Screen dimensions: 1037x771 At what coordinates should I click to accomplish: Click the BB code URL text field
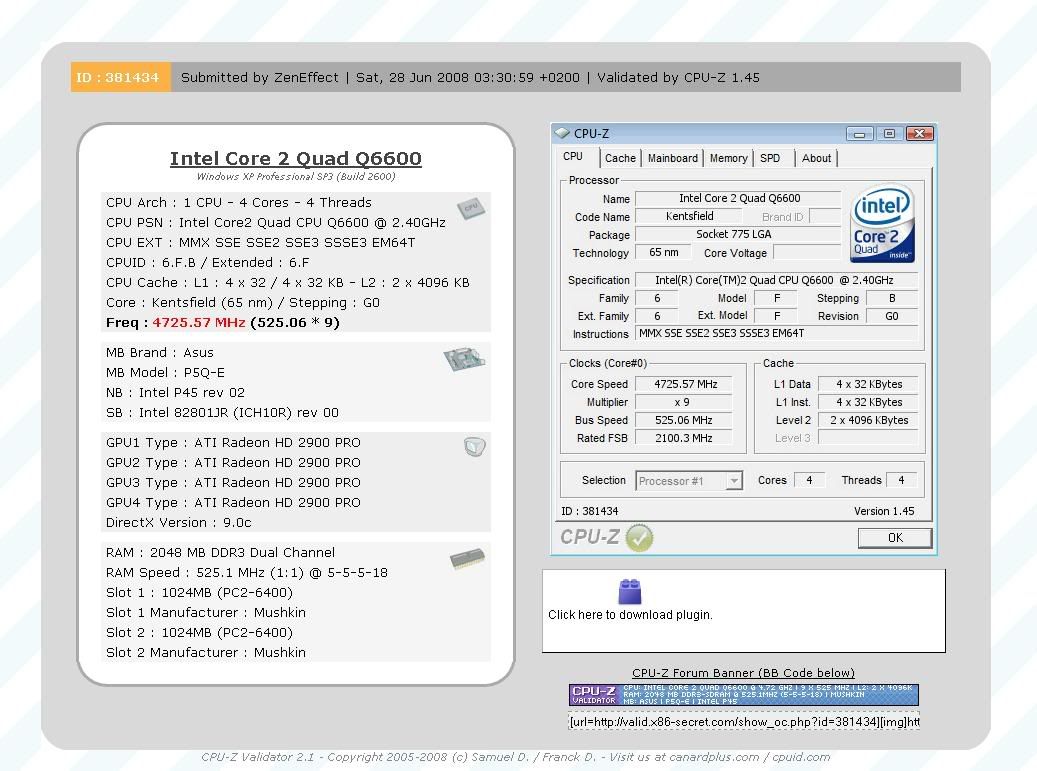(x=744, y=722)
